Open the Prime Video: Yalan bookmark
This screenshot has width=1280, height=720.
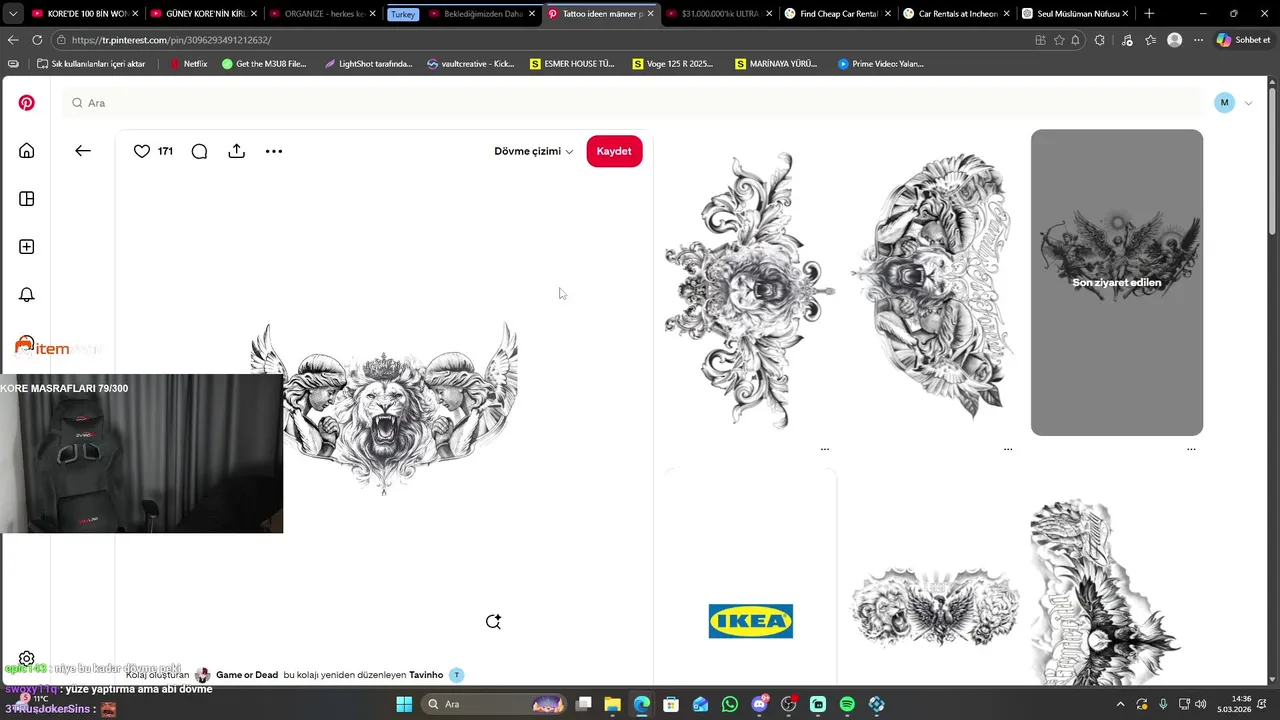pos(881,64)
